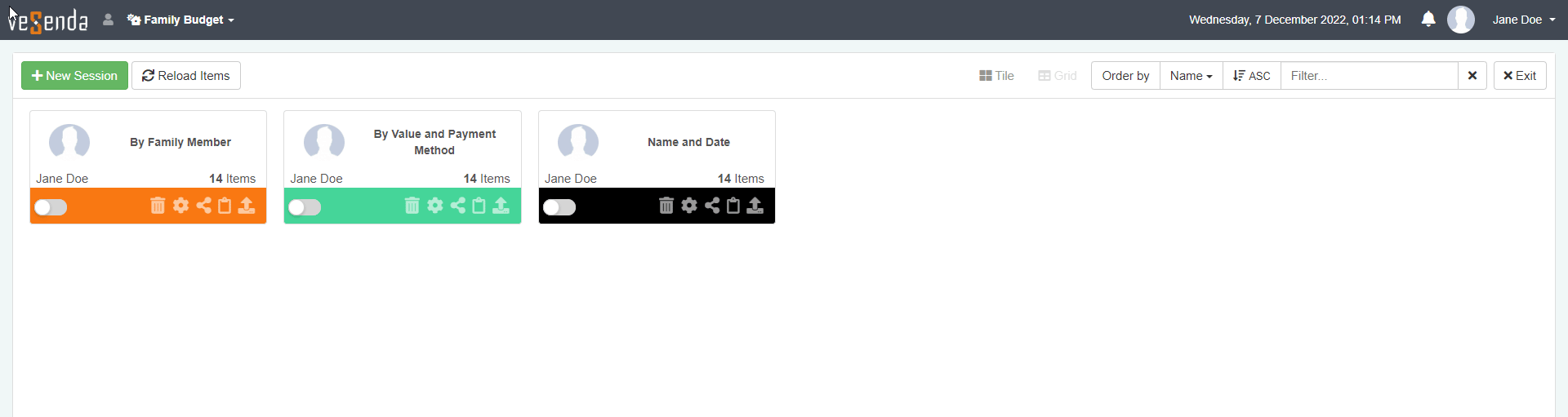Screen dimensions: 1568x417
Task: Open settings gear on Name and Date card
Action: click(689, 206)
